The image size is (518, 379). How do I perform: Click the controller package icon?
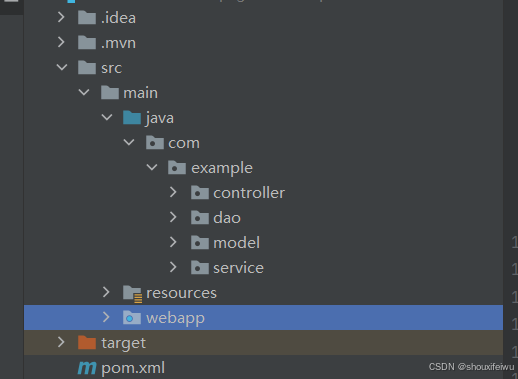(x=200, y=193)
